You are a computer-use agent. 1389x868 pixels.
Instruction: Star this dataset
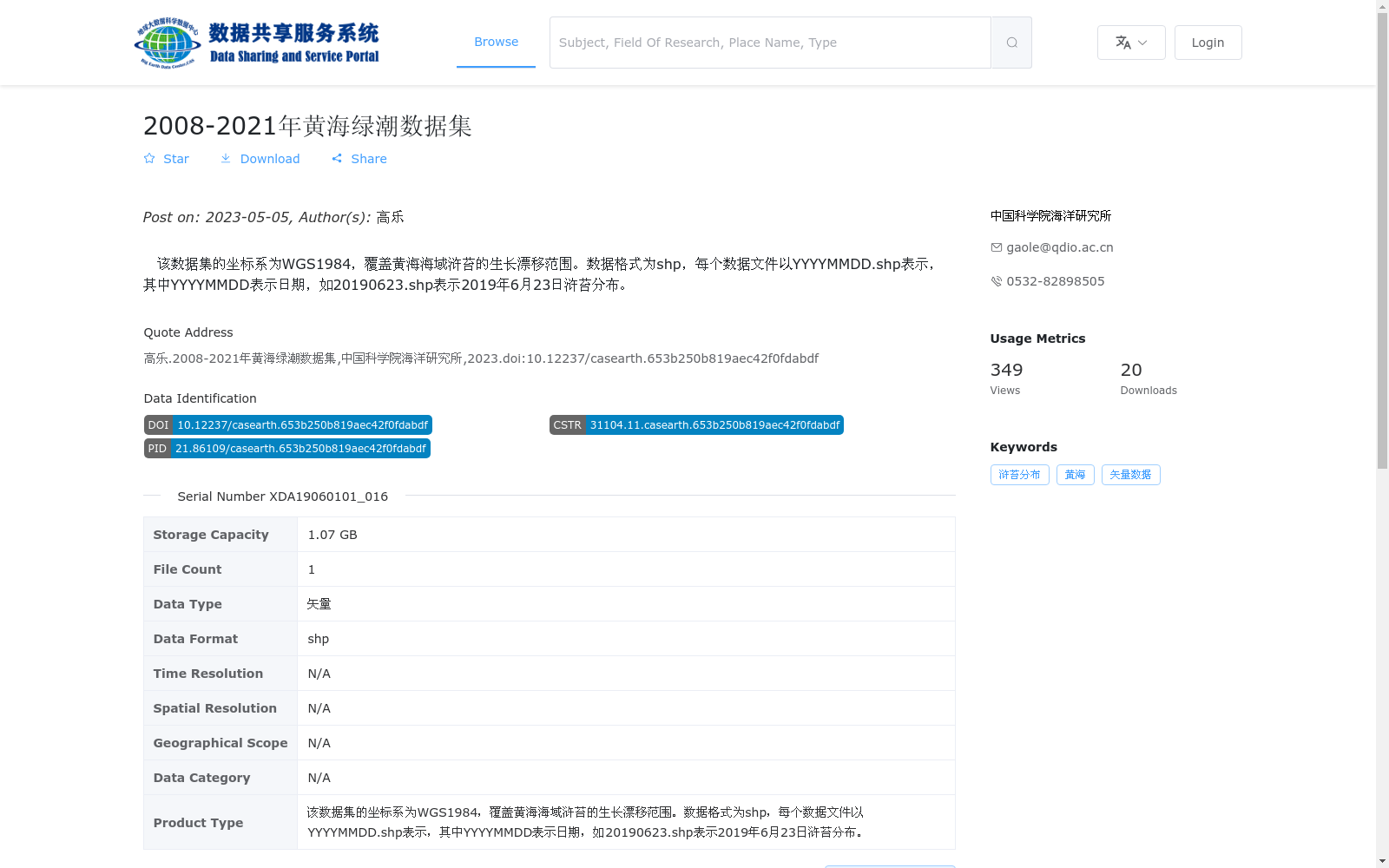166,159
